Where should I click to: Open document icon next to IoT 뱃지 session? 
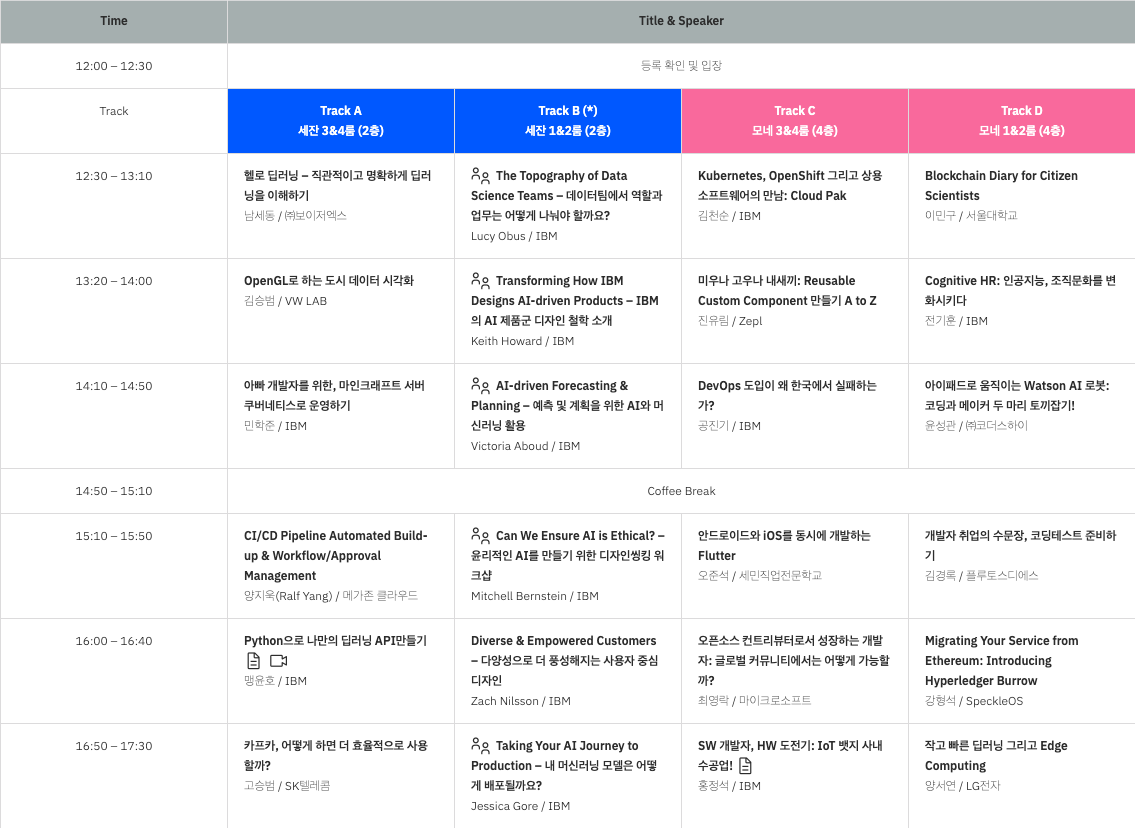point(746,765)
